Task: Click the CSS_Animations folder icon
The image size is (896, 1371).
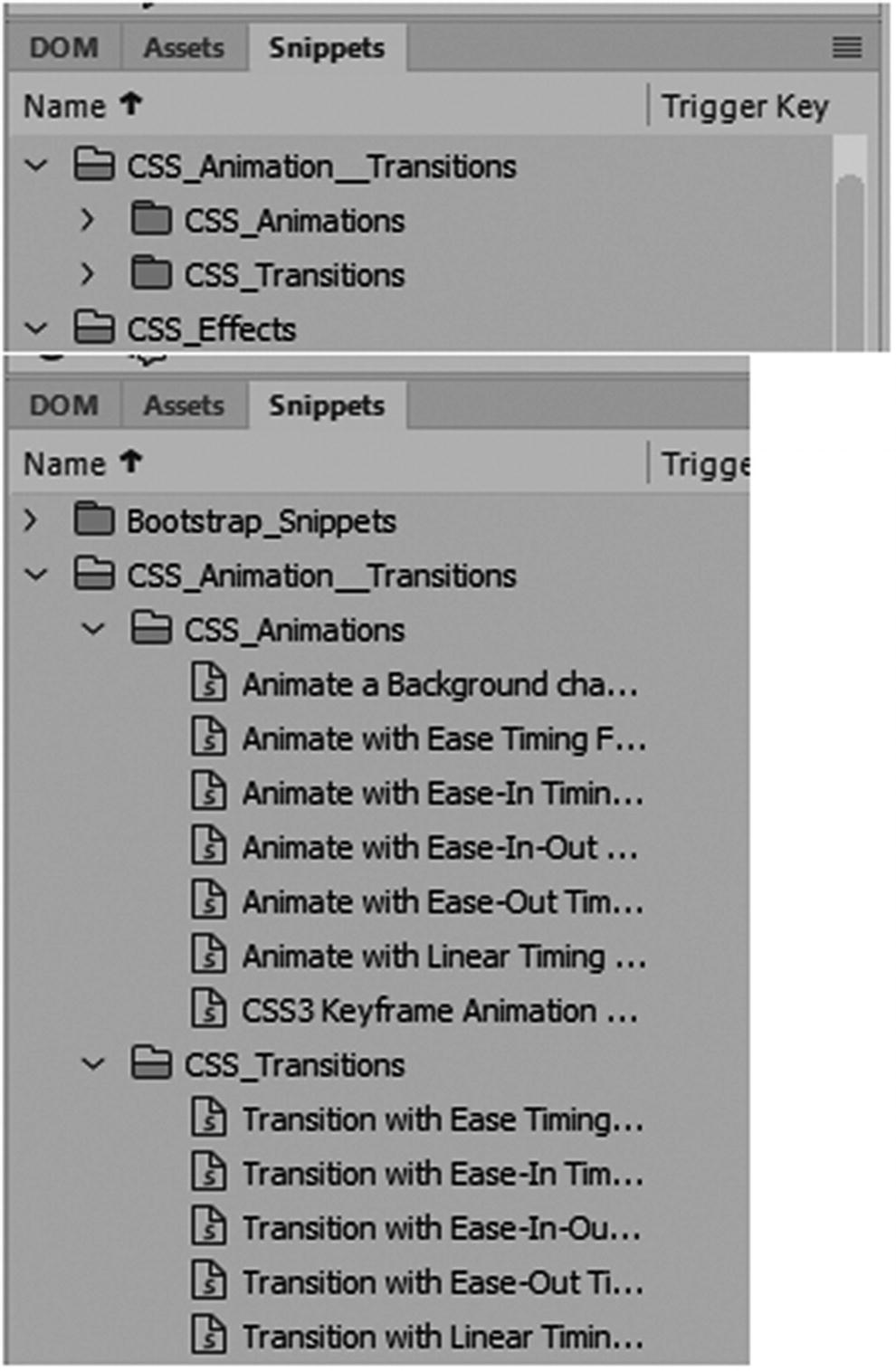Action: click(151, 630)
